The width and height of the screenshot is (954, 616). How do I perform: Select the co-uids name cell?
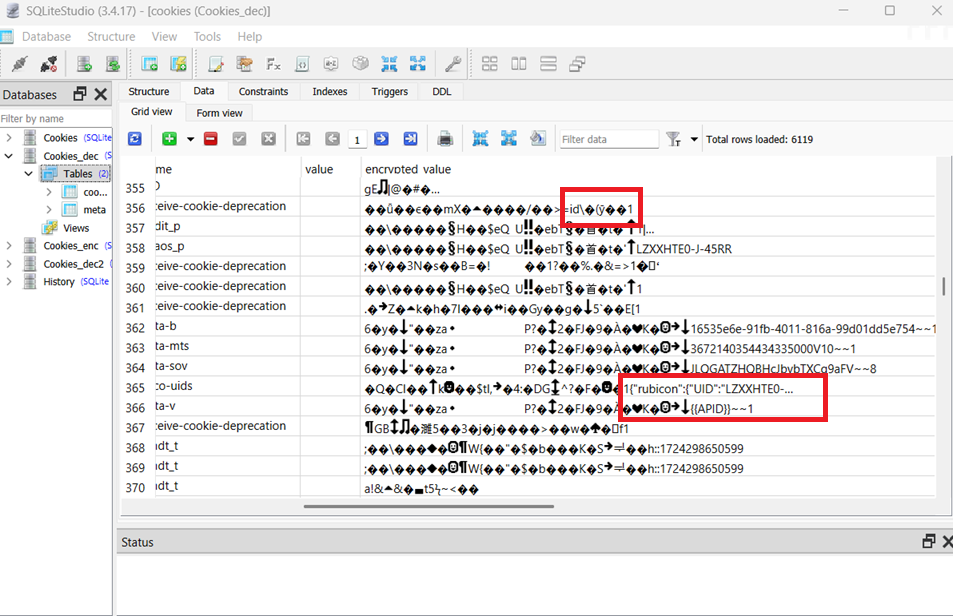tap(228, 386)
